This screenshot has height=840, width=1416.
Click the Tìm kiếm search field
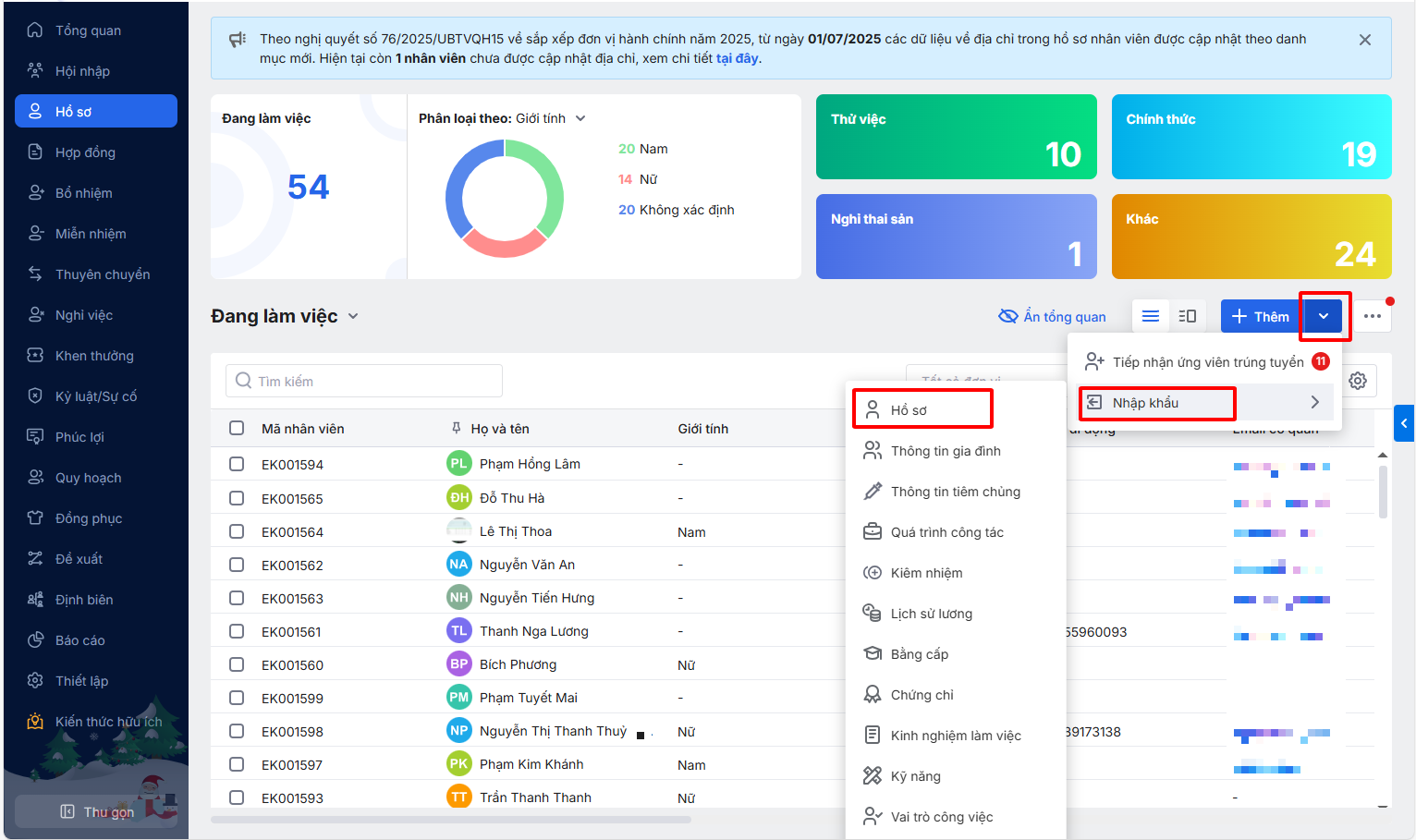(364, 381)
